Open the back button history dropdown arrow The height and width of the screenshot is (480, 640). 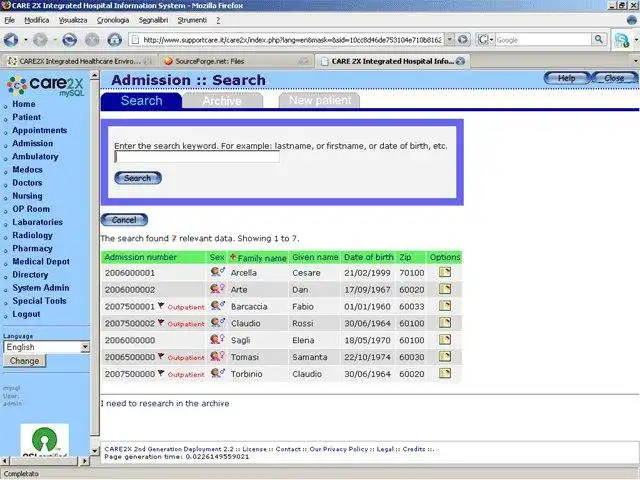tap(25, 40)
